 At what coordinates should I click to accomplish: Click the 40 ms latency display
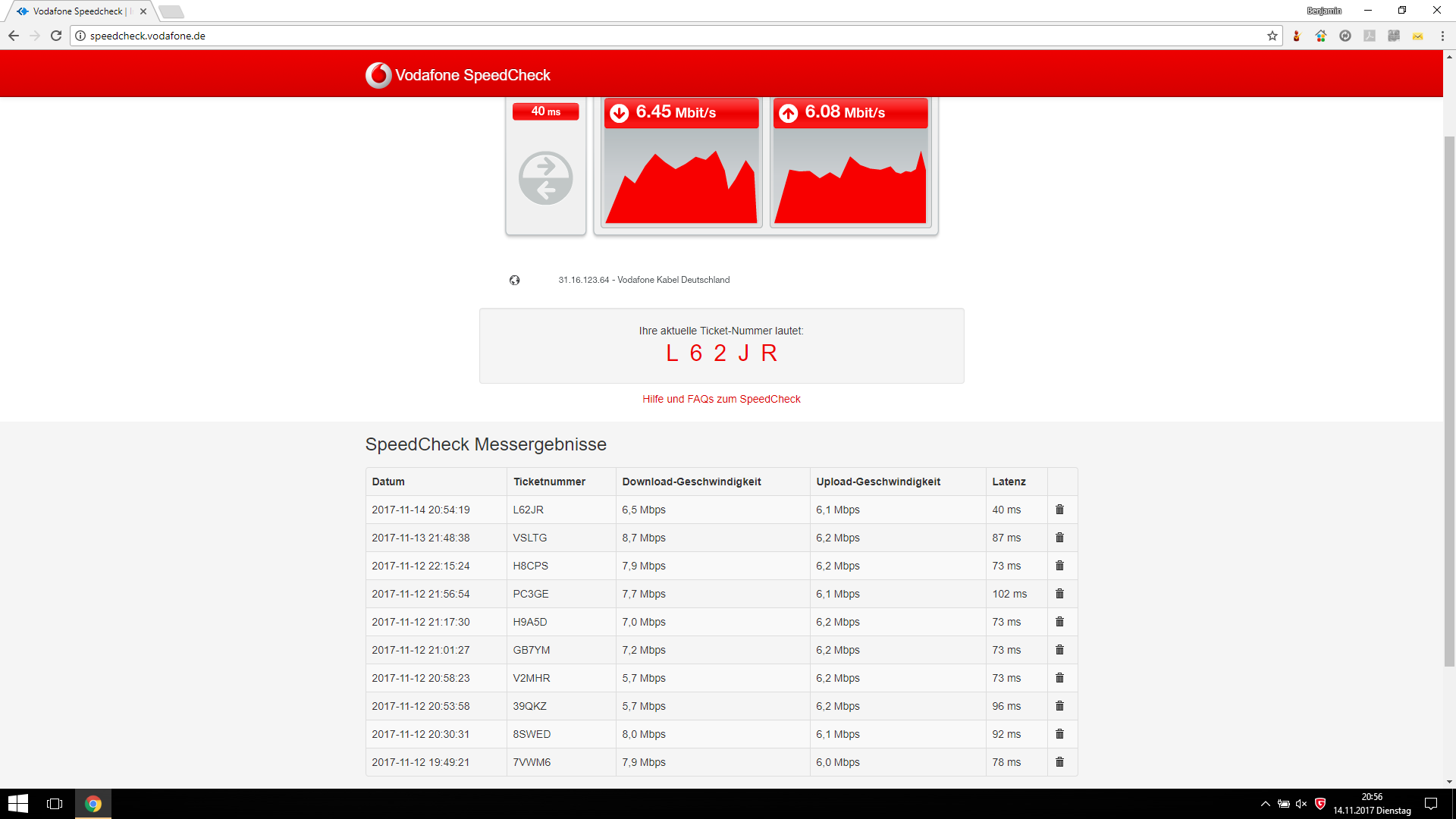point(545,111)
